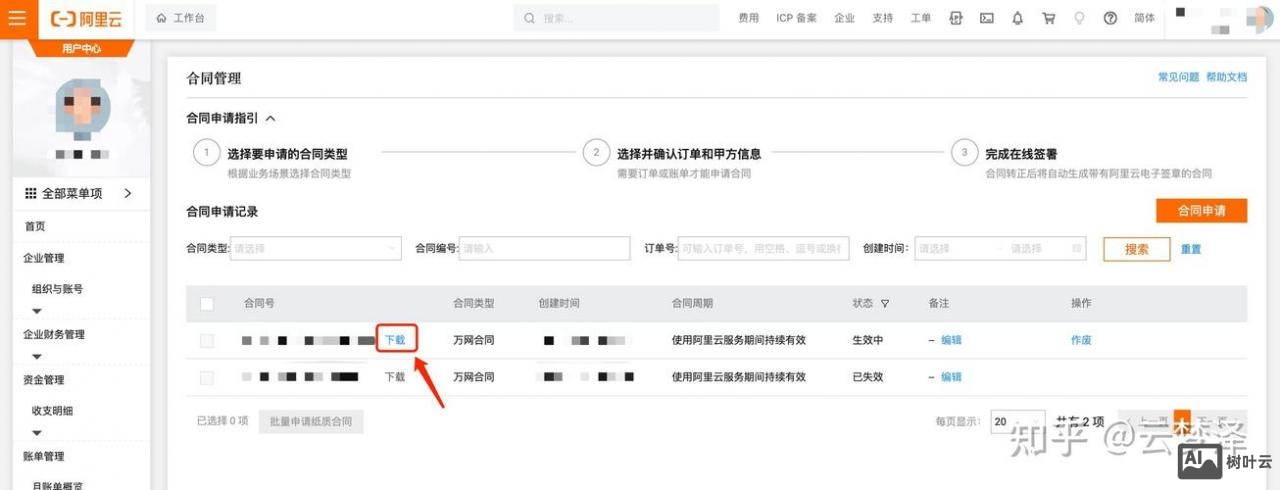Open the API tool icon beside 工单

956,18
